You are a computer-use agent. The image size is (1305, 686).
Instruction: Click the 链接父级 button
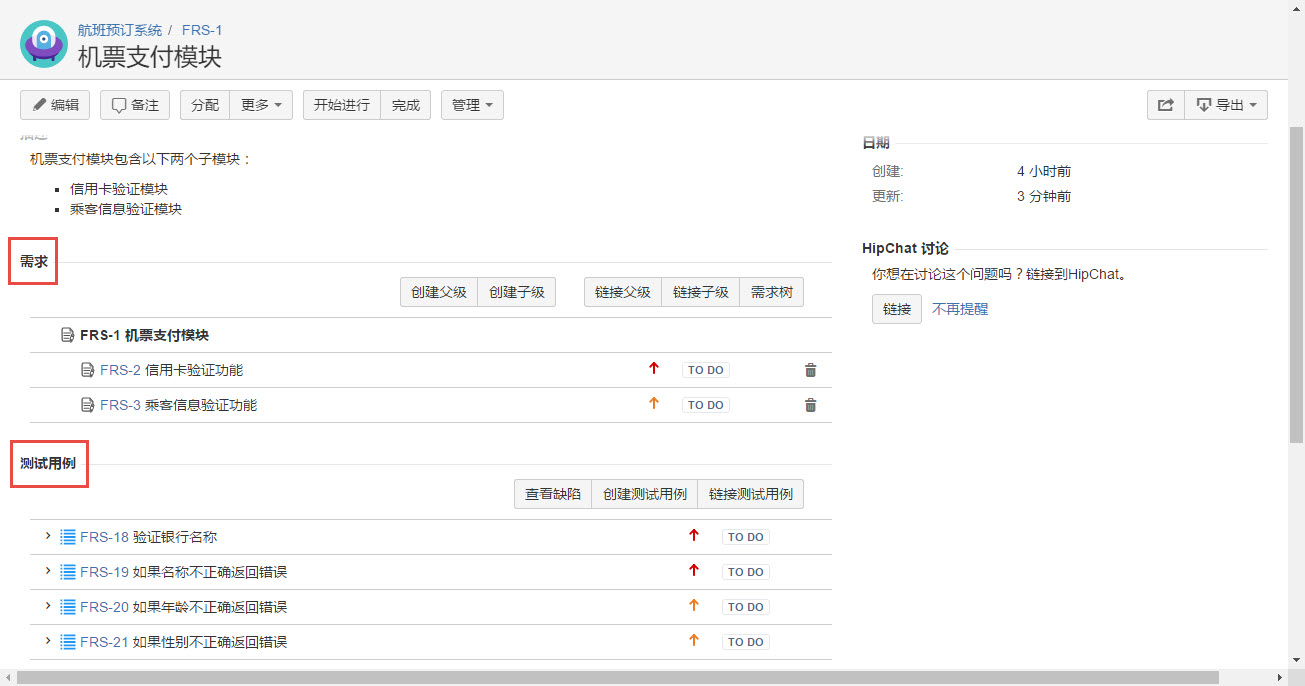(623, 292)
